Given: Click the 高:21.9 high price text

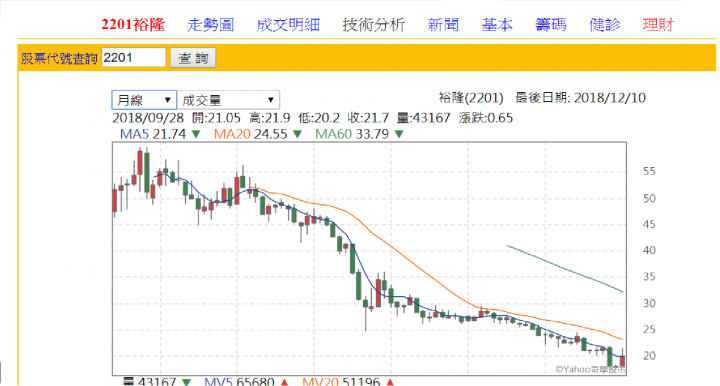Looking at the screenshot, I should click(270, 118).
